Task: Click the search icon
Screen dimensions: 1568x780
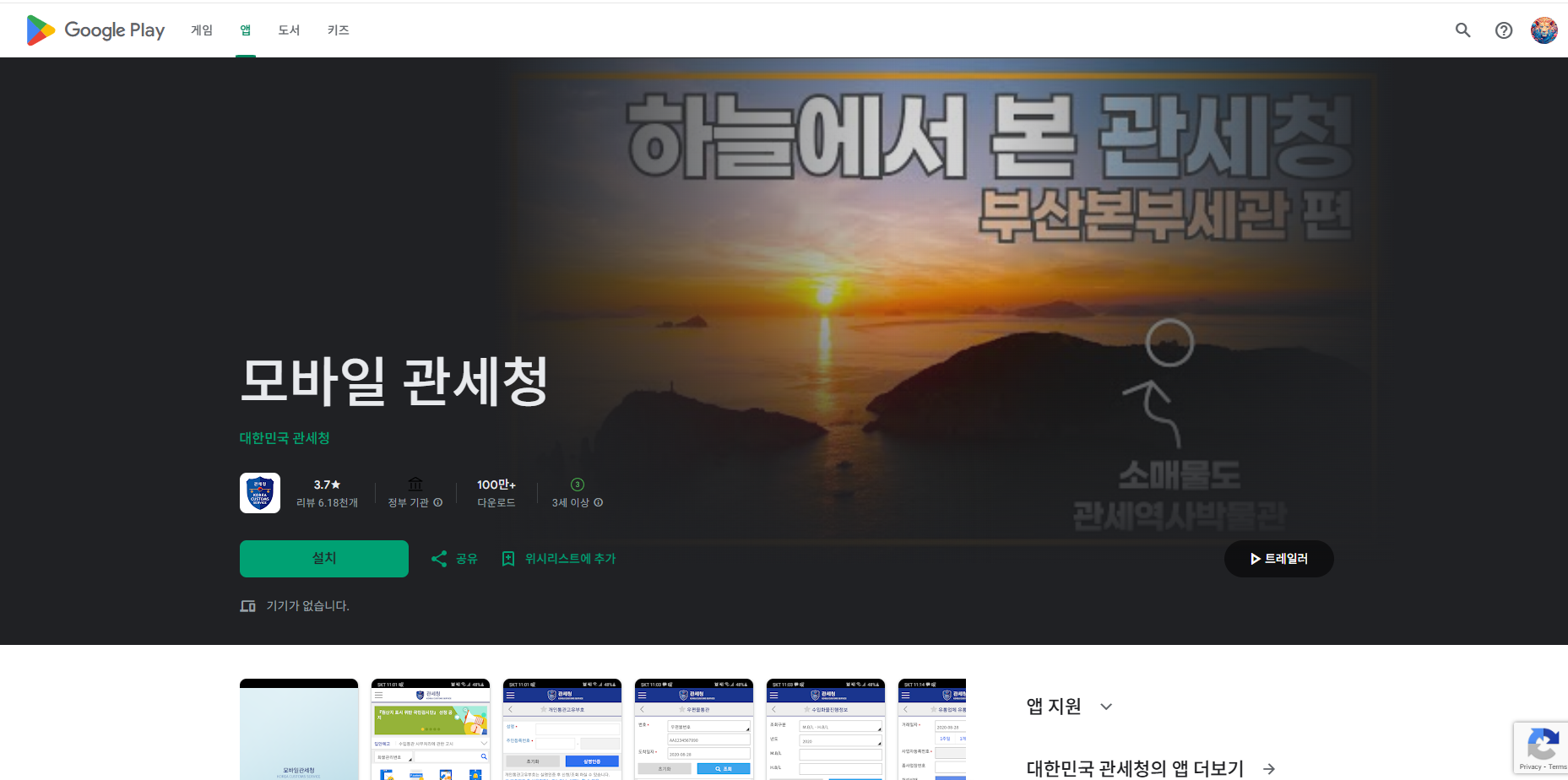Action: (1462, 30)
